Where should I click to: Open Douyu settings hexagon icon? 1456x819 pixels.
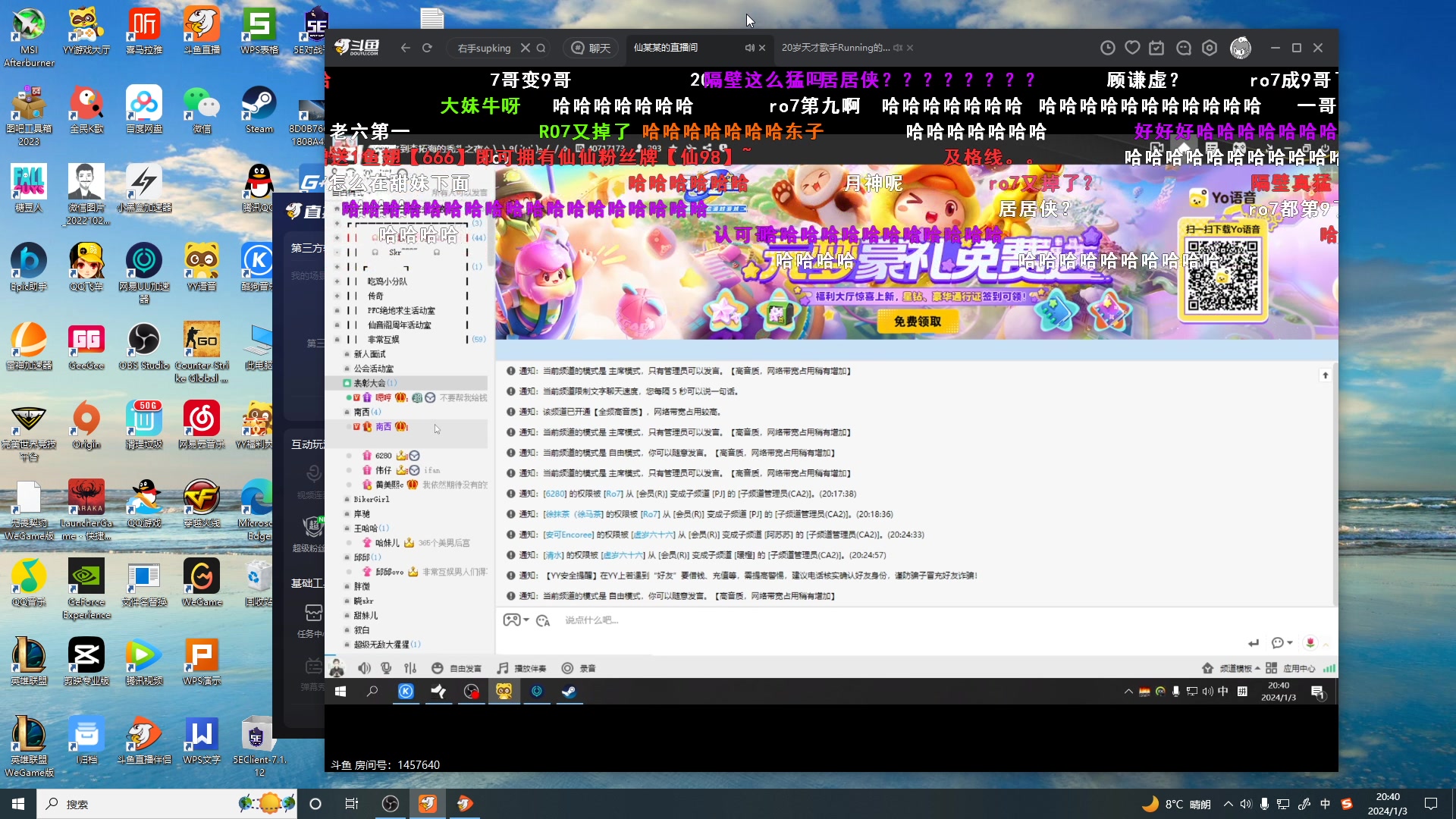point(1210,48)
